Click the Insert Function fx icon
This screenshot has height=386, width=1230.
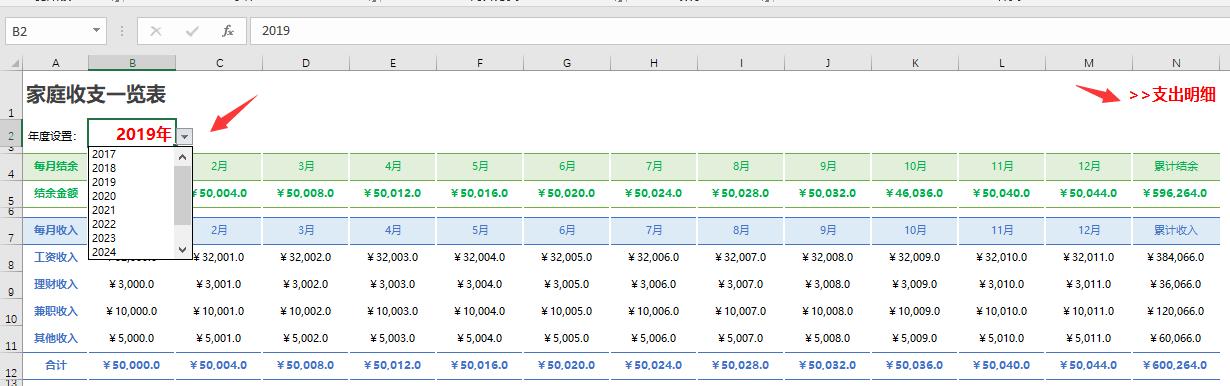pos(228,31)
